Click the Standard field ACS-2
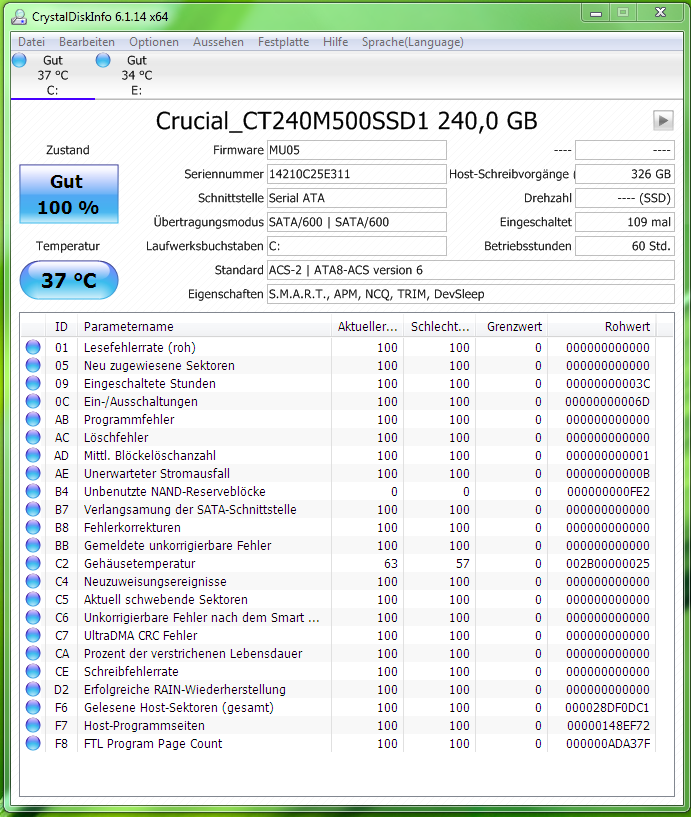691x817 pixels. pos(471,270)
